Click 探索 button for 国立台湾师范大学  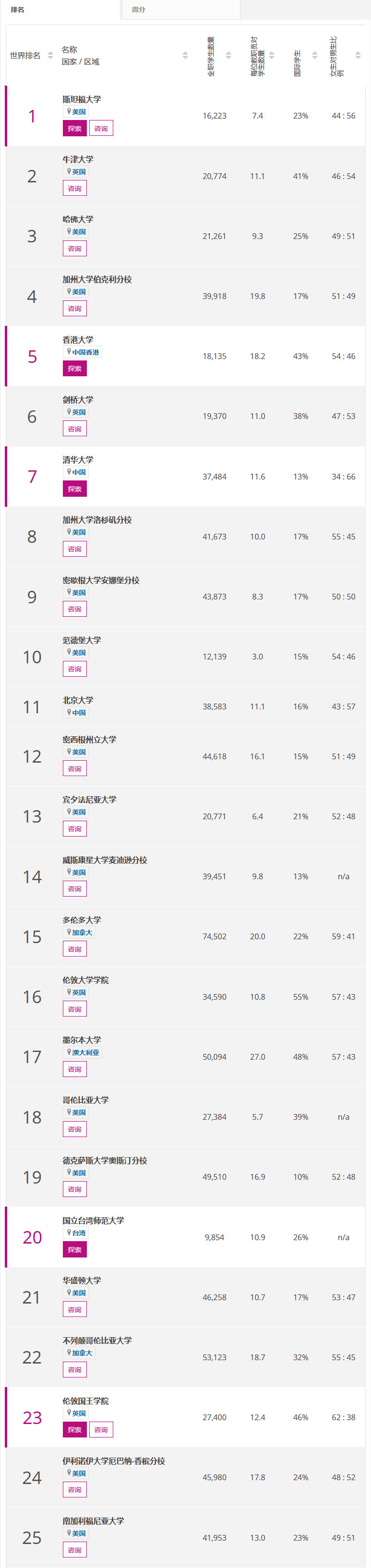click(75, 1250)
